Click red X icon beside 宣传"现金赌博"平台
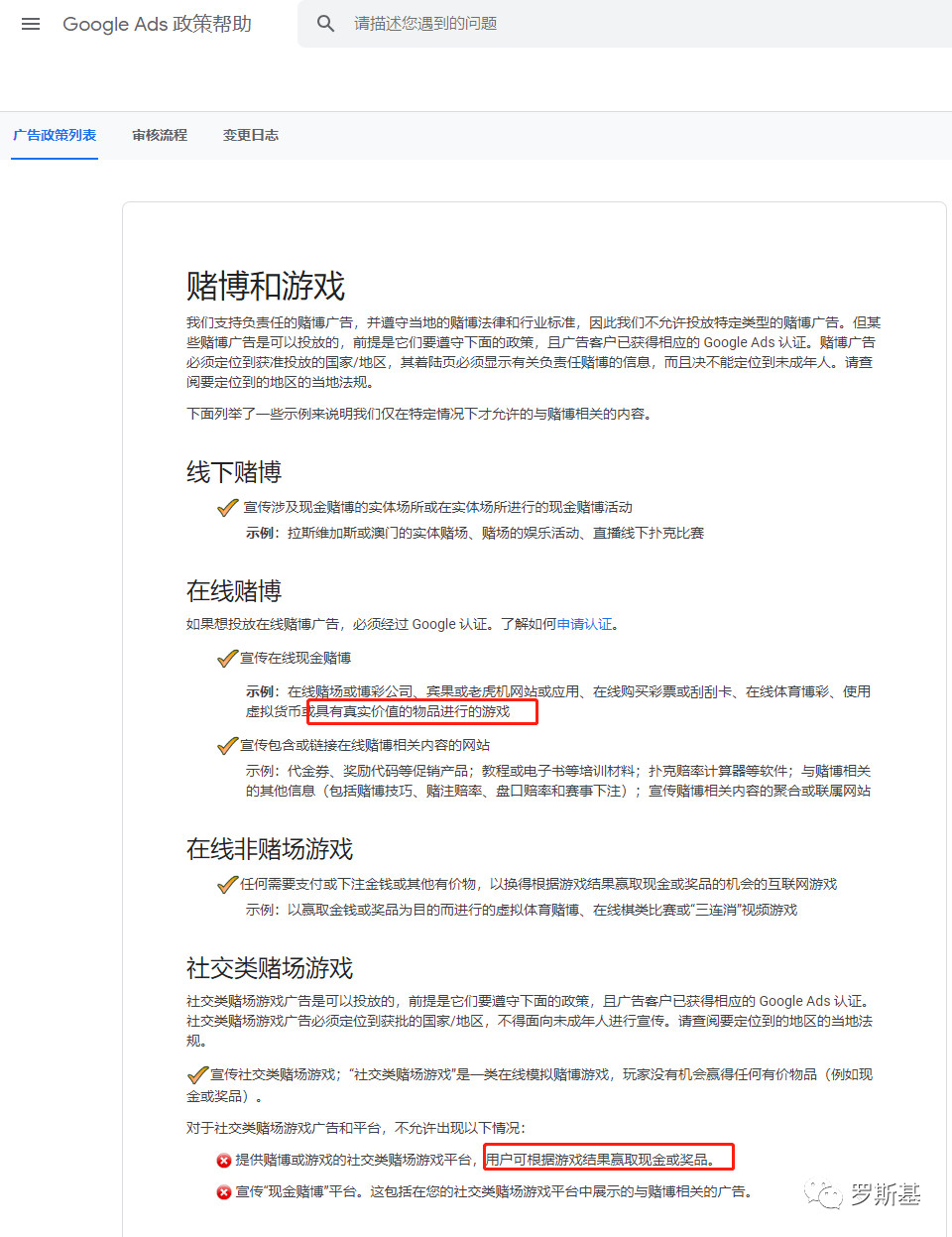Screen dimensions: 952x1237 [224, 1192]
